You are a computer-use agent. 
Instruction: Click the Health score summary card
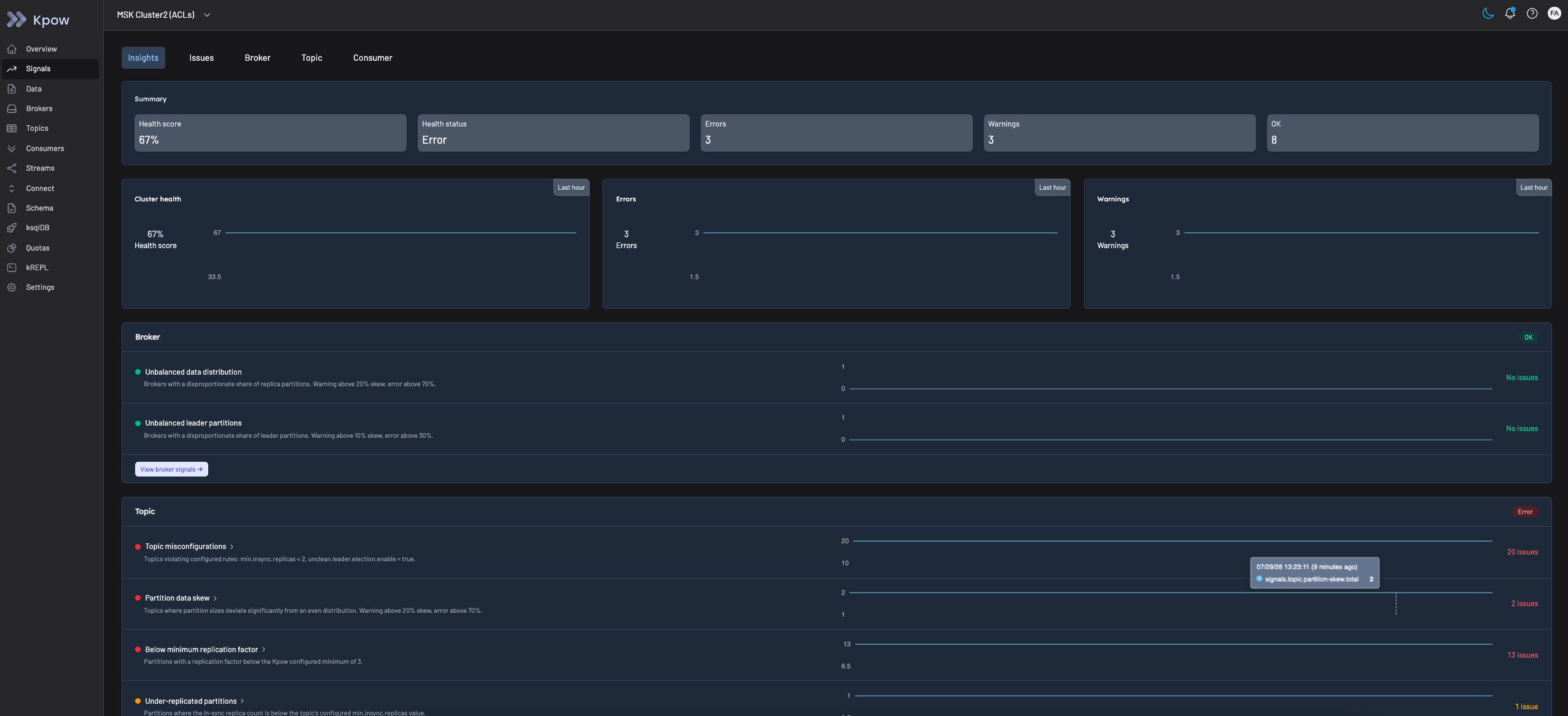[x=270, y=133]
